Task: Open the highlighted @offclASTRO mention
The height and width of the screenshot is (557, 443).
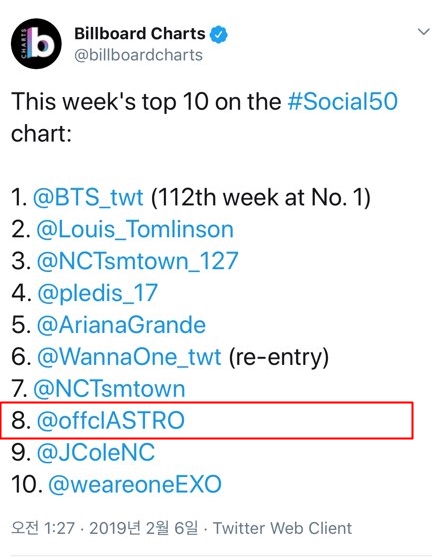Action: (110, 421)
